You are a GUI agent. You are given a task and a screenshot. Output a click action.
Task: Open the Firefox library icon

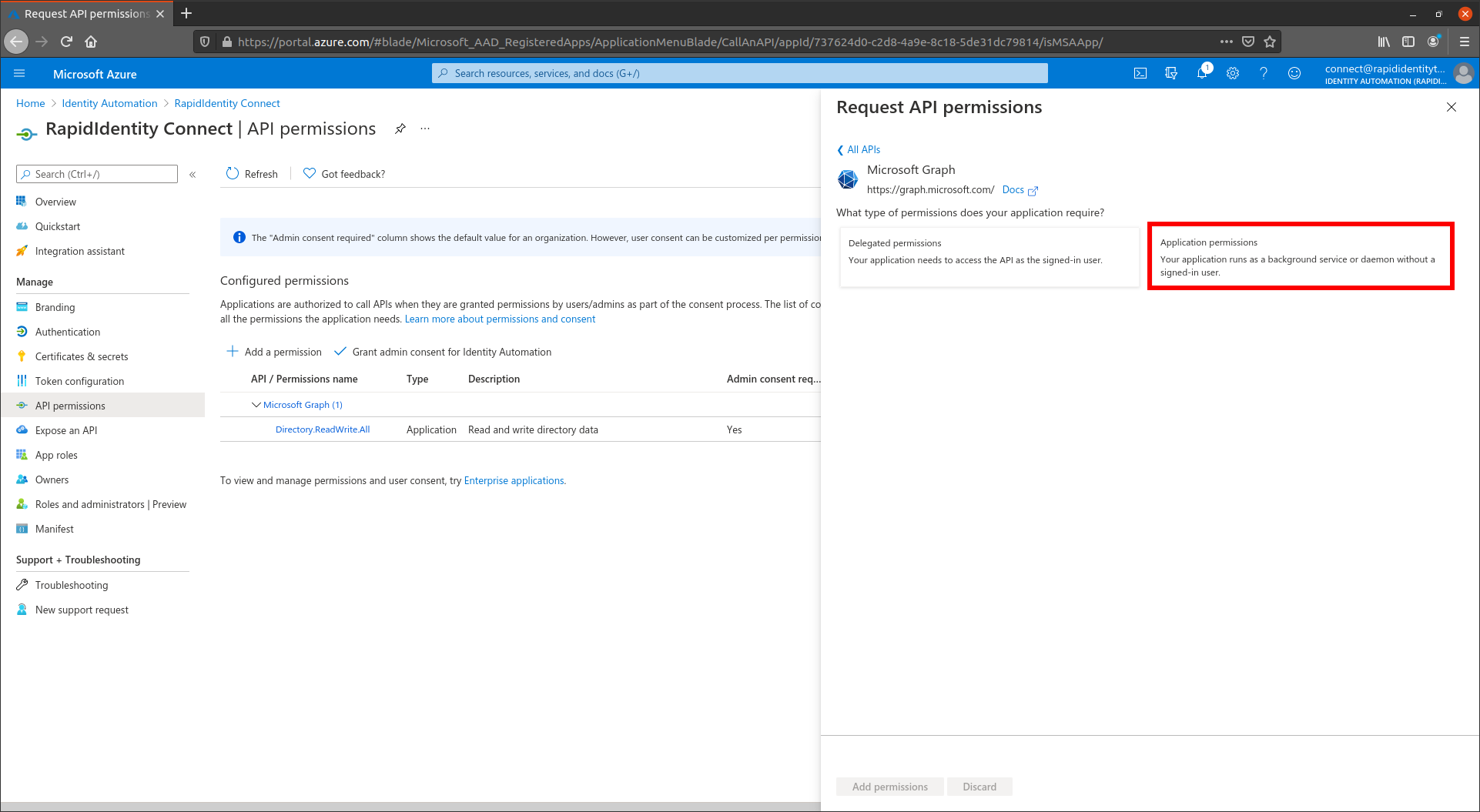coord(1384,42)
